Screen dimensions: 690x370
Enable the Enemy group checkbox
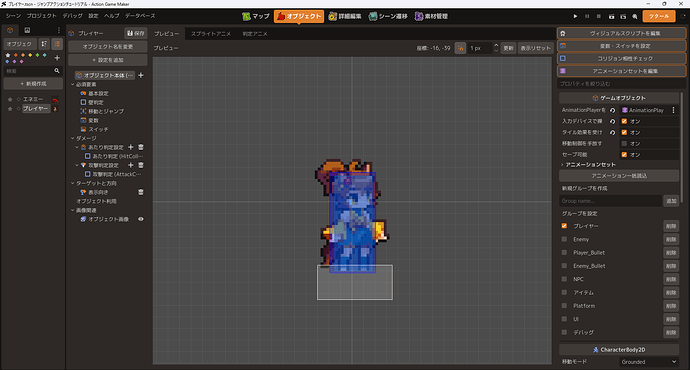pyautogui.click(x=564, y=239)
